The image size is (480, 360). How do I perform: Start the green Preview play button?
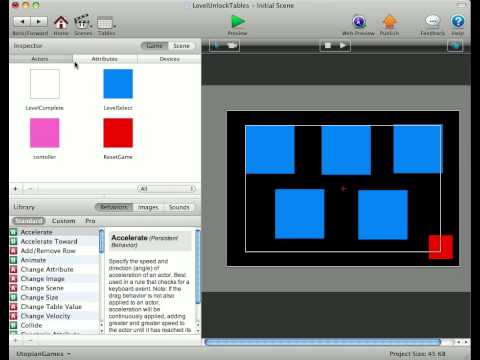pos(238,22)
